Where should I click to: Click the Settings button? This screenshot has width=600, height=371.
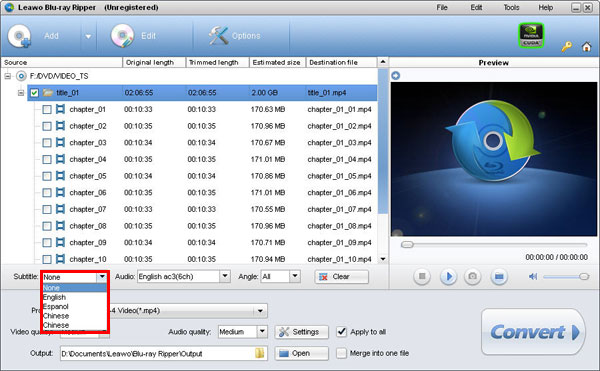tap(301, 332)
